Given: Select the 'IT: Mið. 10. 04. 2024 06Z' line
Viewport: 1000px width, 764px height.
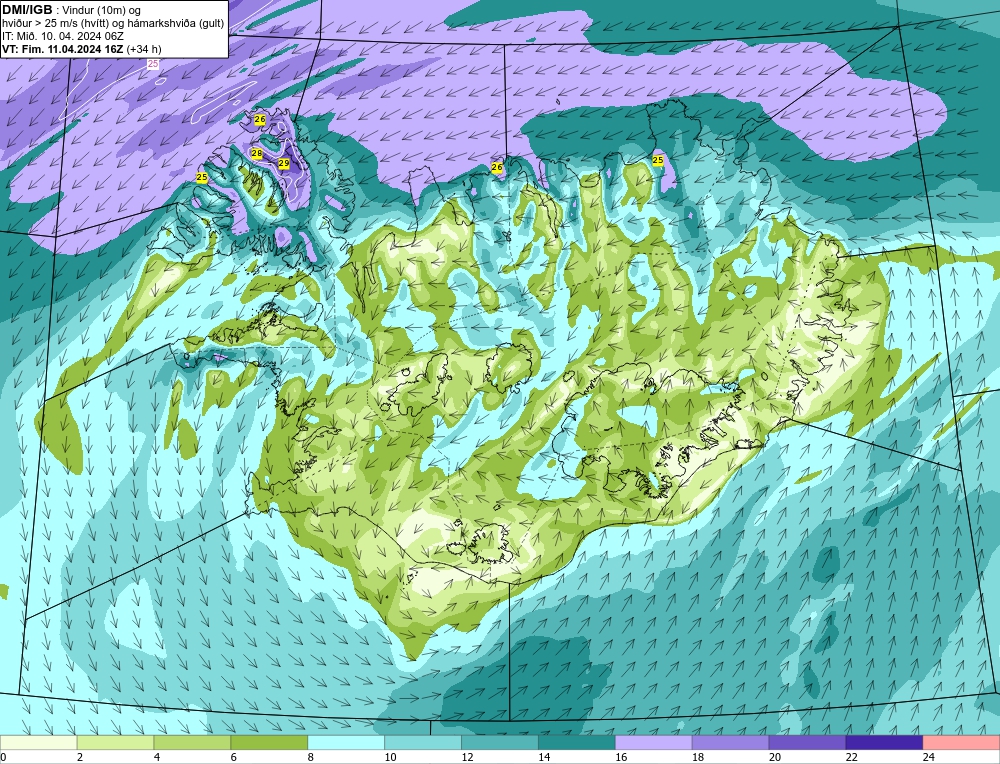Looking at the screenshot, I should (62, 36).
